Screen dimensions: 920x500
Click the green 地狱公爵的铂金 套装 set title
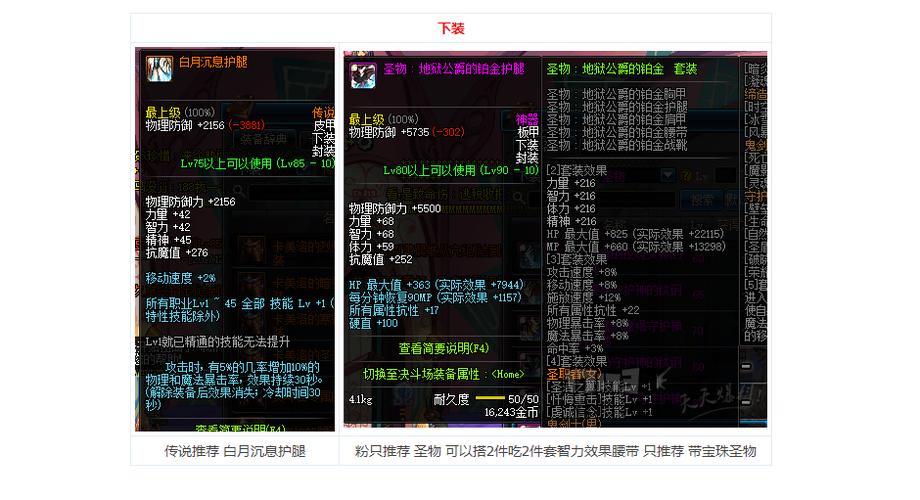622,69
